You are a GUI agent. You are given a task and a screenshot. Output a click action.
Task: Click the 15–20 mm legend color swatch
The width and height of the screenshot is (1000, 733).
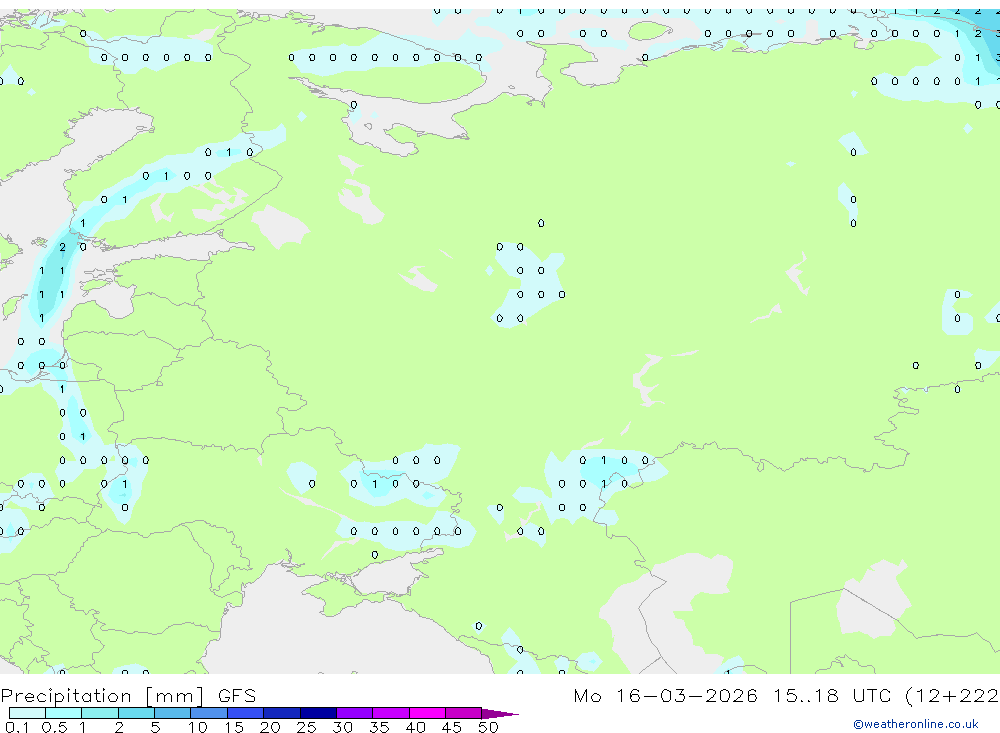pos(245,713)
